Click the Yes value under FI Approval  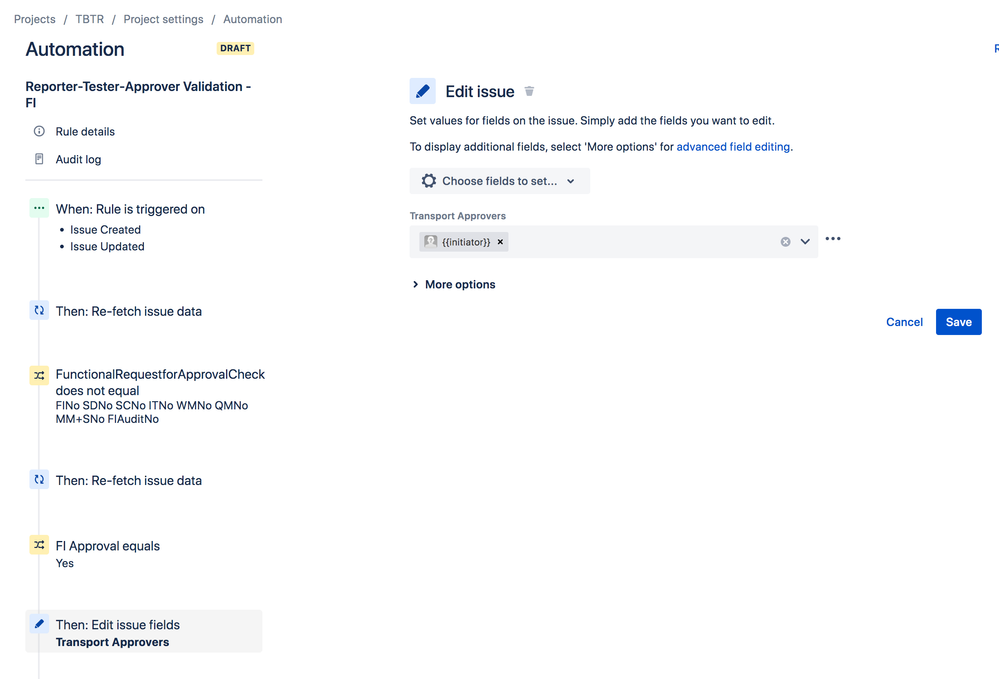64,563
